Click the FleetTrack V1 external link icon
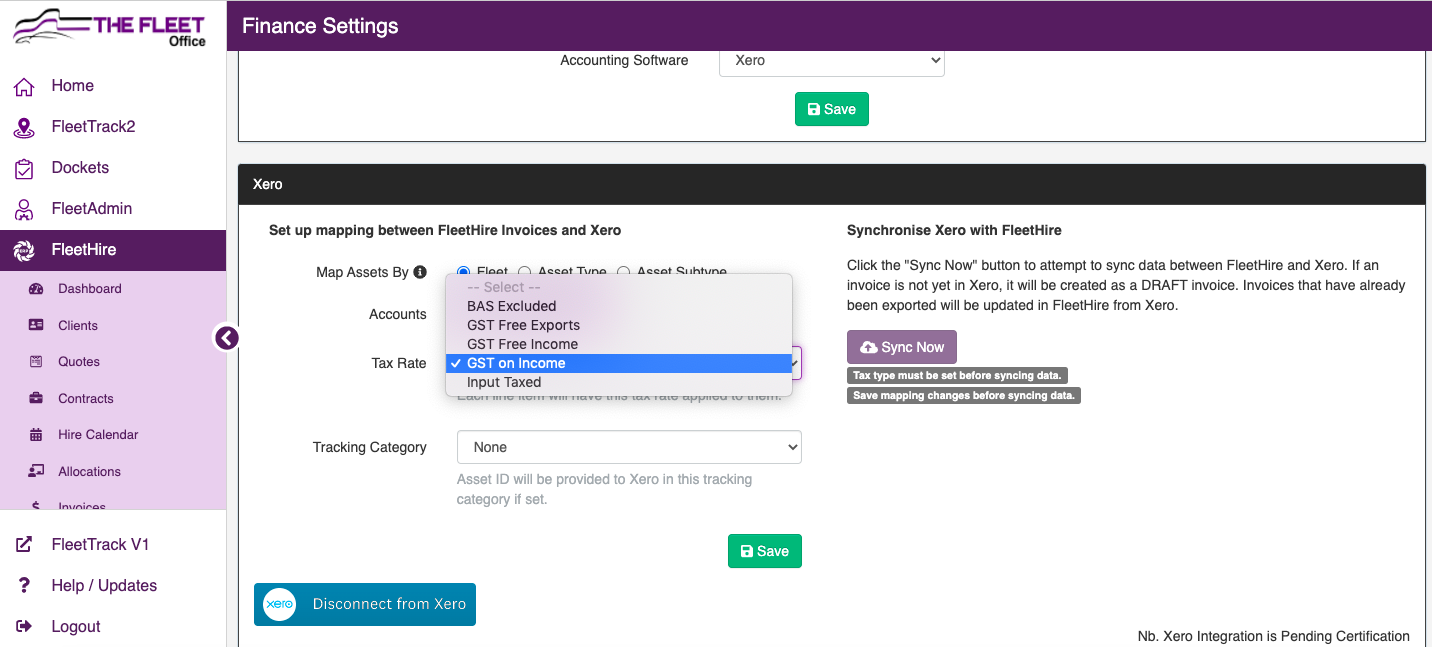 point(24,545)
